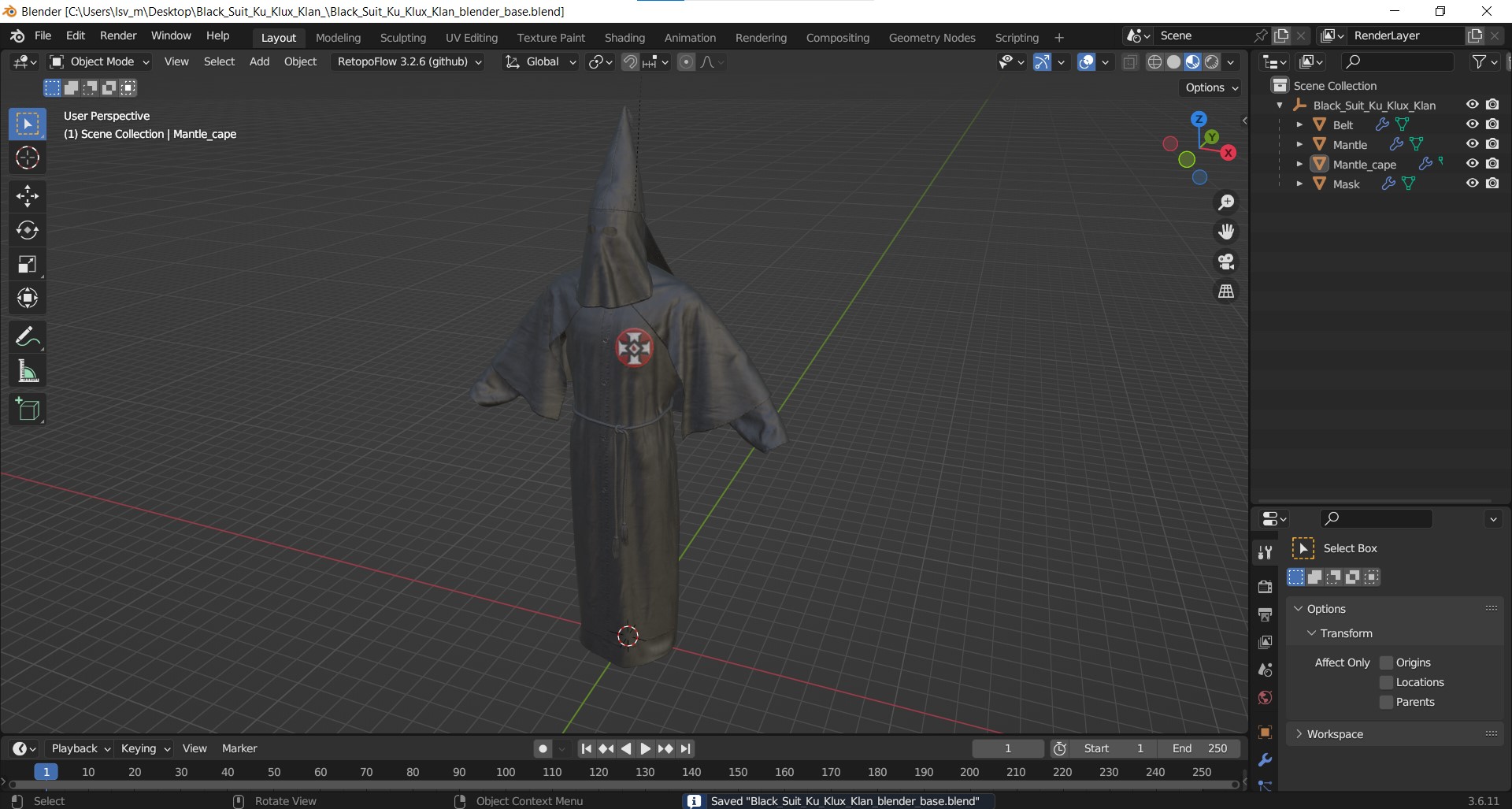Screen dimensions: 1512x809
Task: Toggle proportional editing in the header
Action: tap(686, 62)
